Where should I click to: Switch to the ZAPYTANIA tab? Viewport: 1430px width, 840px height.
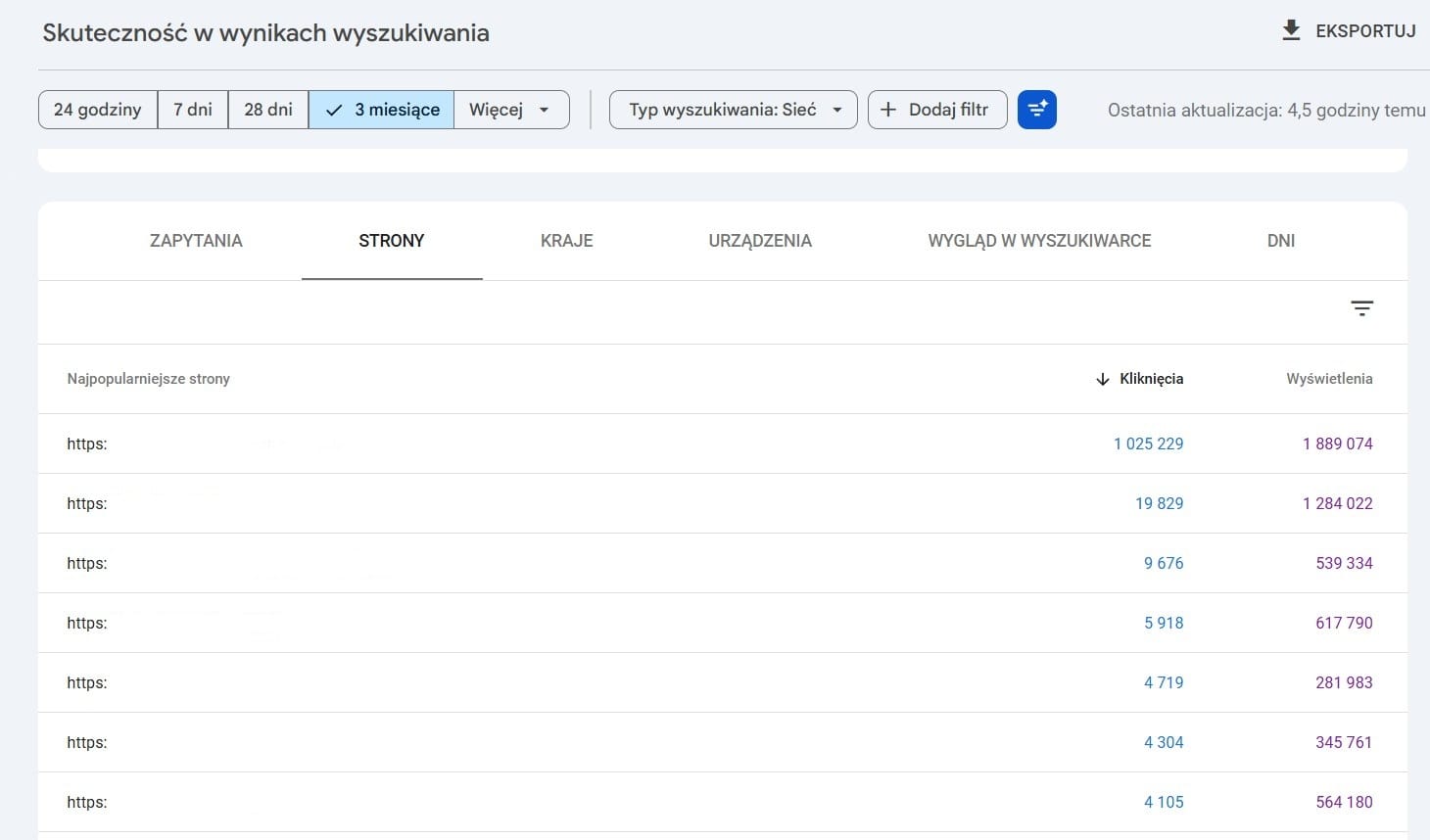tap(196, 241)
